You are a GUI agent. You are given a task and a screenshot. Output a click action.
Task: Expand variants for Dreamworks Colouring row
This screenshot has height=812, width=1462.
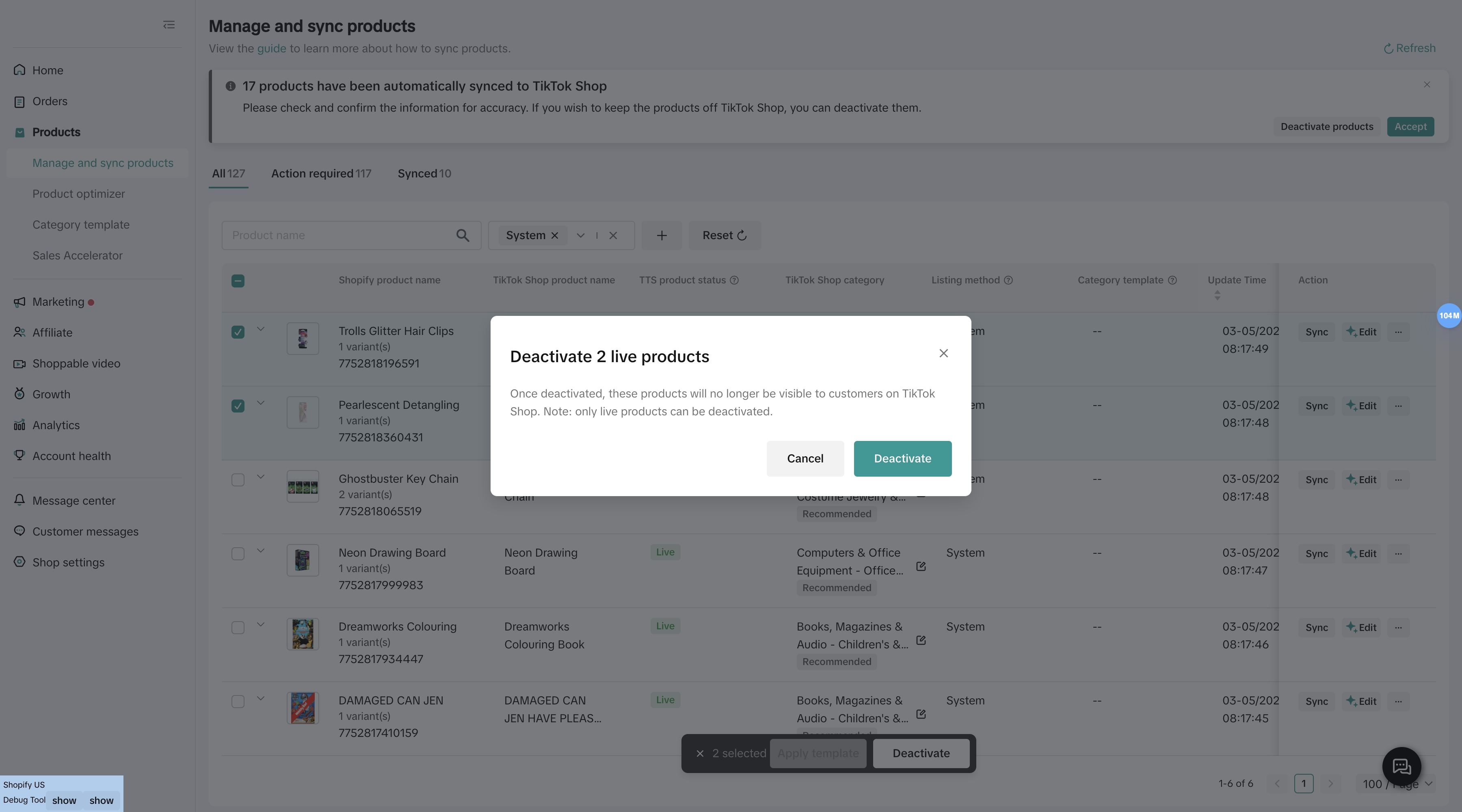click(x=260, y=624)
